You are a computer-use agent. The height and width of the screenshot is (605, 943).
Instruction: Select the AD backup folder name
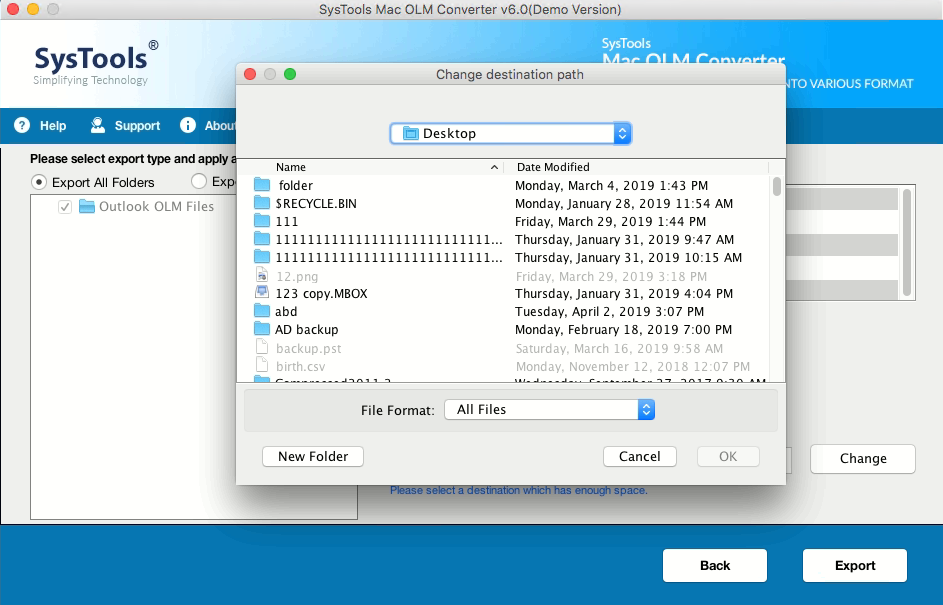pos(307,330)
